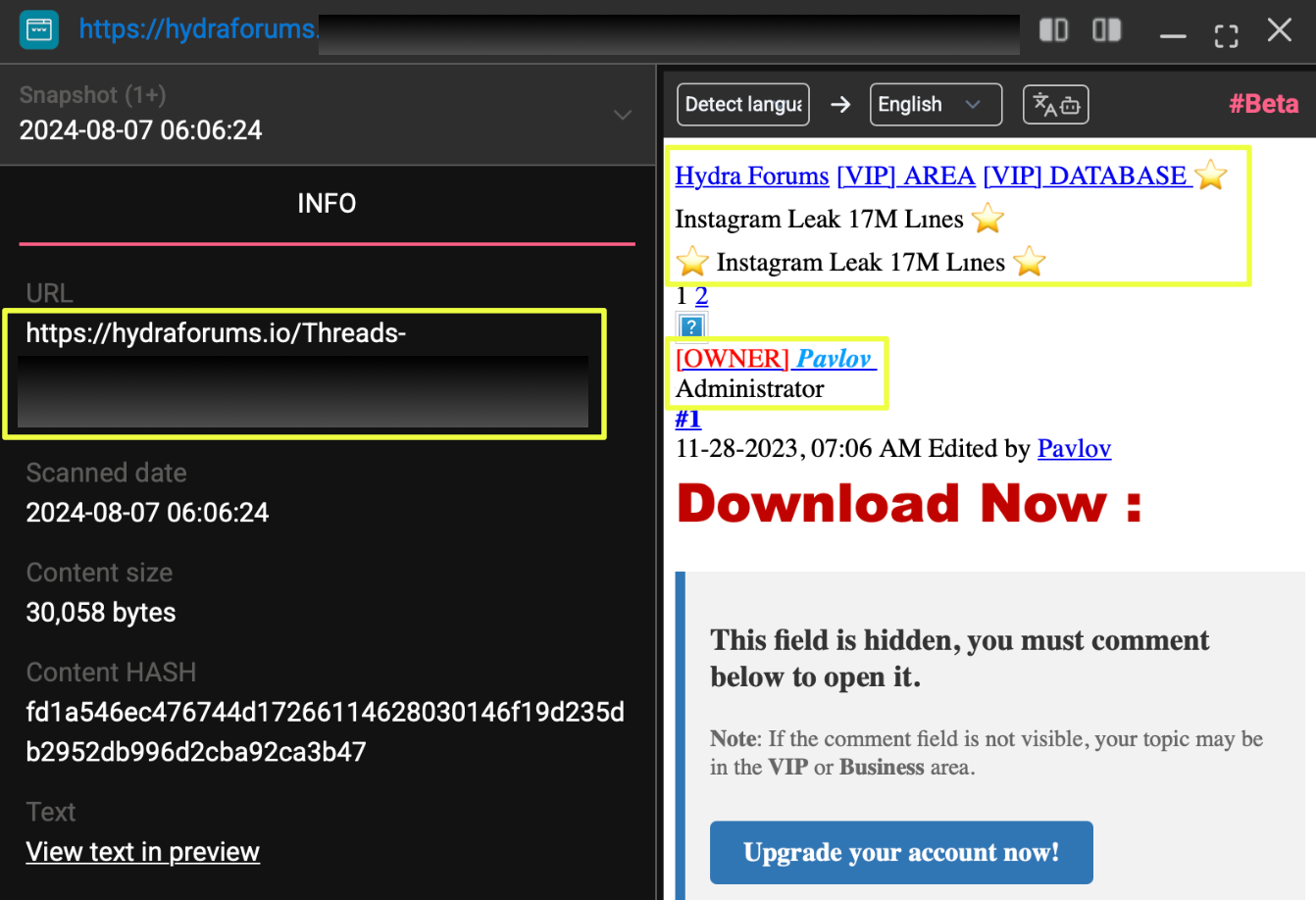Switch to left split panel layout
The width and height of the screenshot is (1316, 900).
click(x=1053, y=30)
